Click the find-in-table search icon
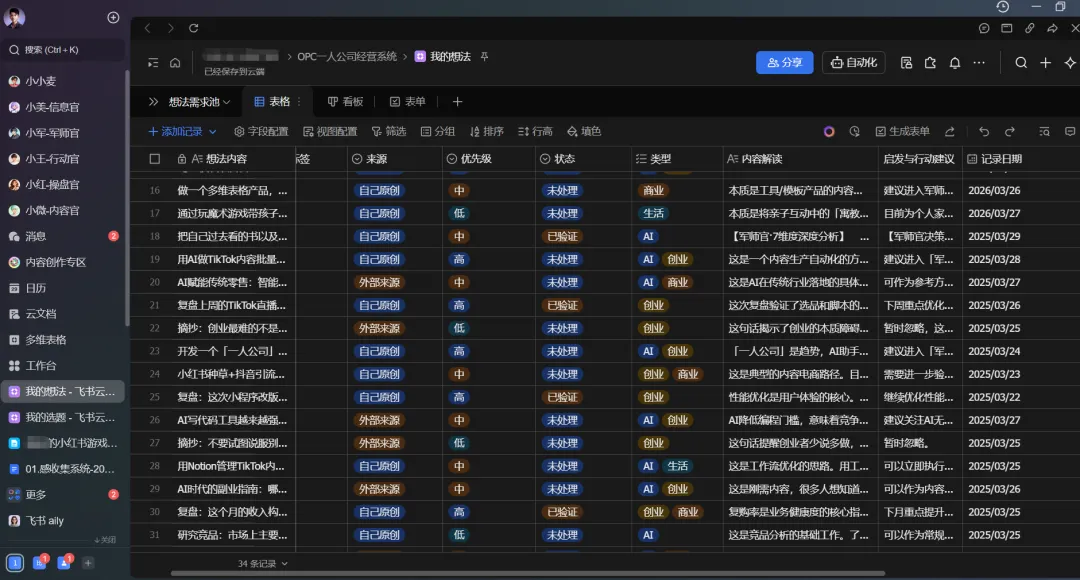The width and height of the screenshot is (1080, 580). click(1044, 132)
